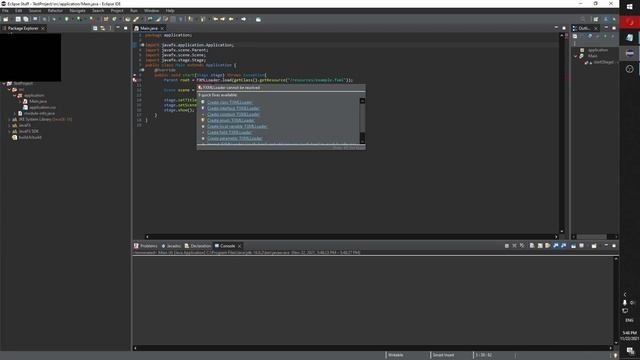The image size is (640, 360).
Task: Expand the JavaFX SDK library node
Action: tap(9, 131)
